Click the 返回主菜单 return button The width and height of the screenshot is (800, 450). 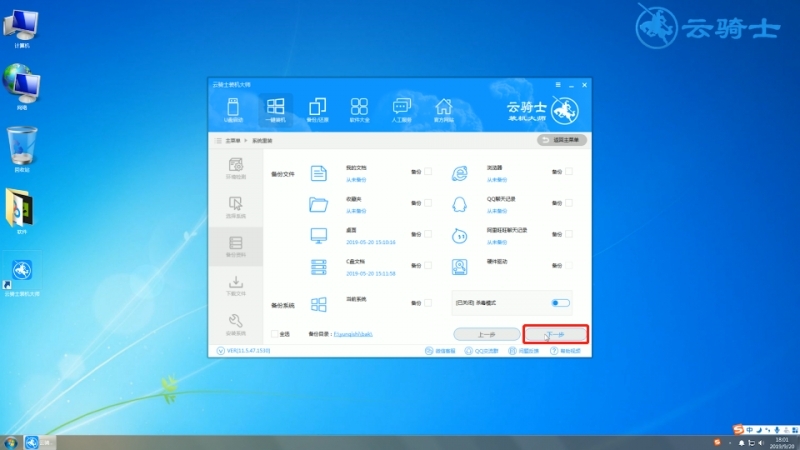click(x=562, y=140)
